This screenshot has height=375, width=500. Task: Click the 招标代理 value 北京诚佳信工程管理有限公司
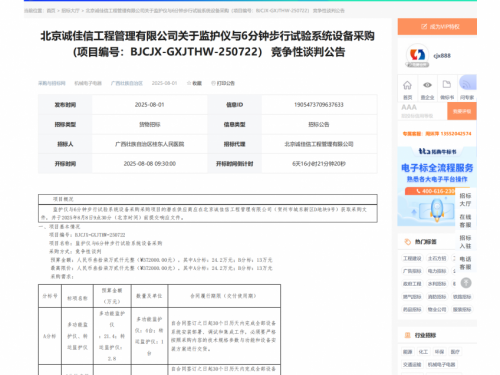tap(319, 144)
